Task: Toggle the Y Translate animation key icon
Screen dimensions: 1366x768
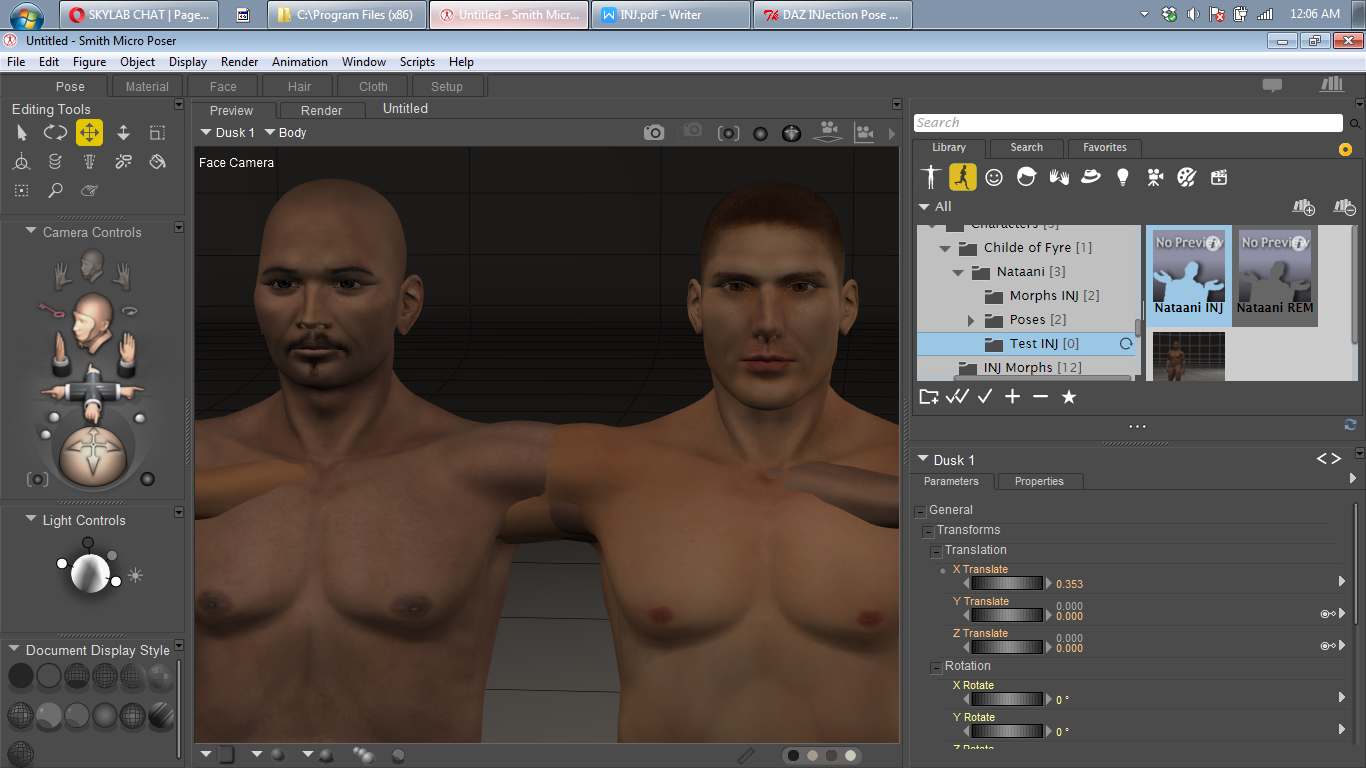Action: [1329, 615]
